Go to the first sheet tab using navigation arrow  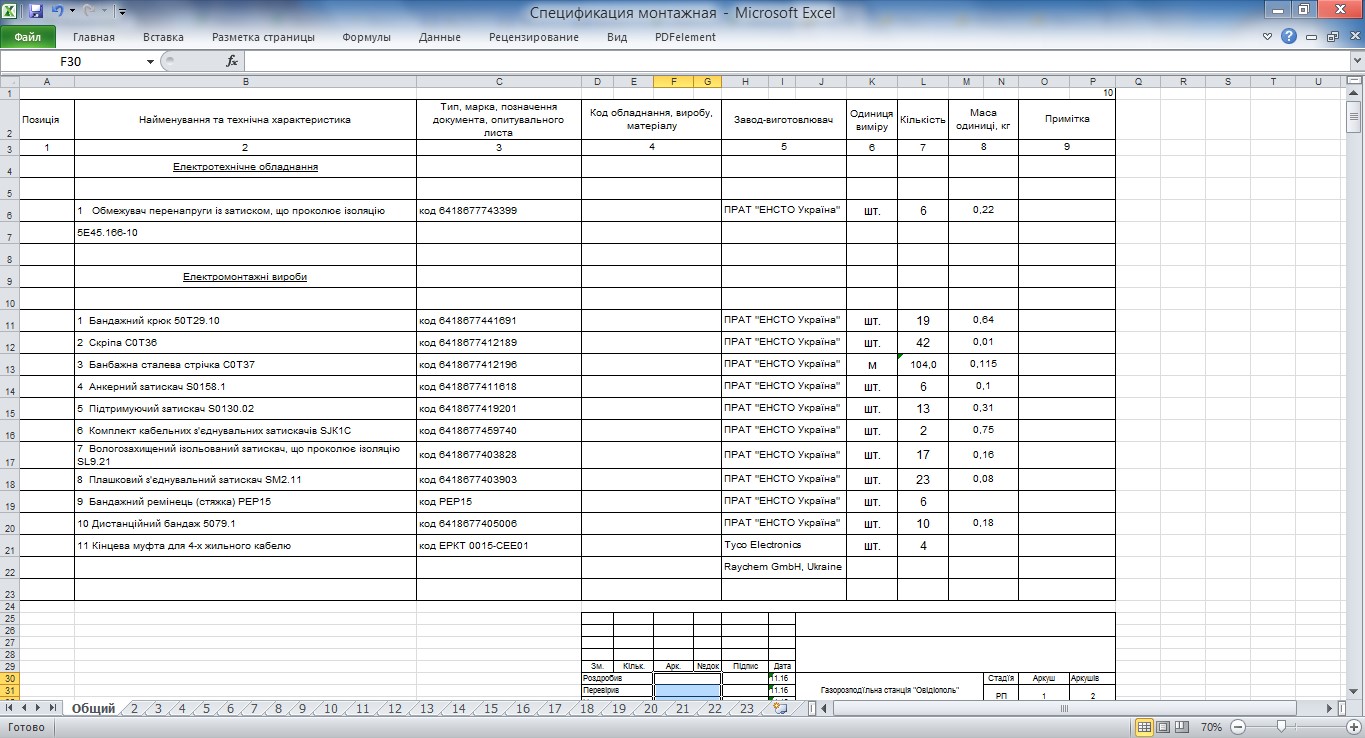click(x=9, y=709)
